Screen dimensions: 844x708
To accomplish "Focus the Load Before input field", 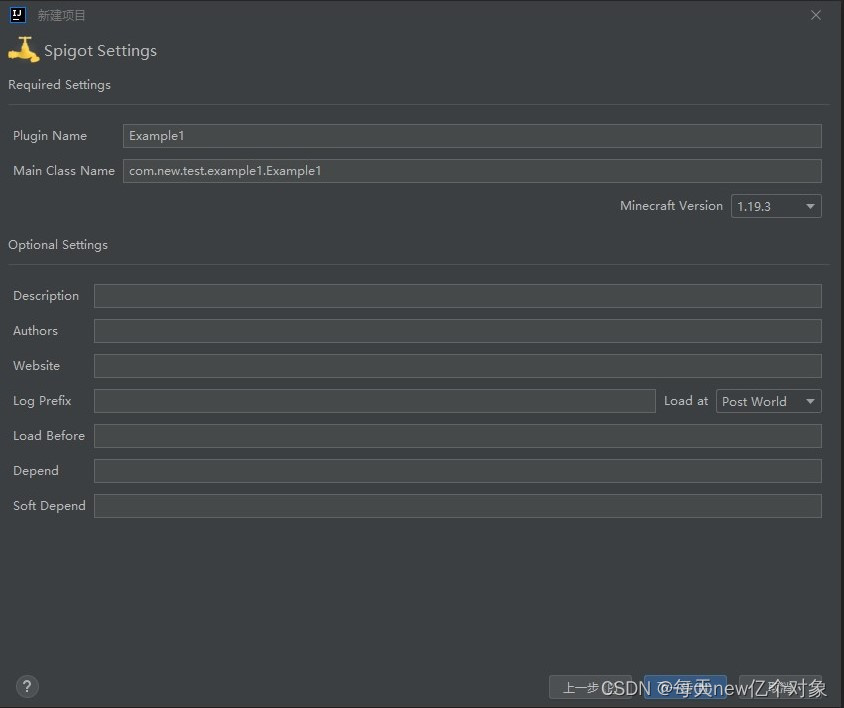I will (x=458, y=436).
